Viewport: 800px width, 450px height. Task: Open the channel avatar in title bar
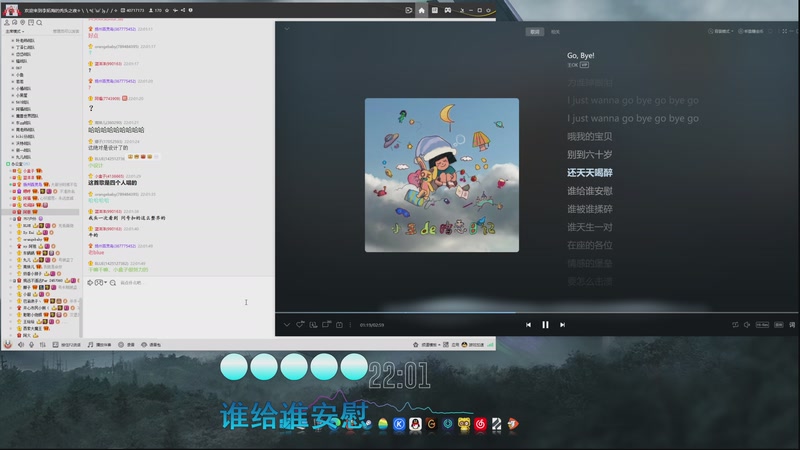point(11,10)
